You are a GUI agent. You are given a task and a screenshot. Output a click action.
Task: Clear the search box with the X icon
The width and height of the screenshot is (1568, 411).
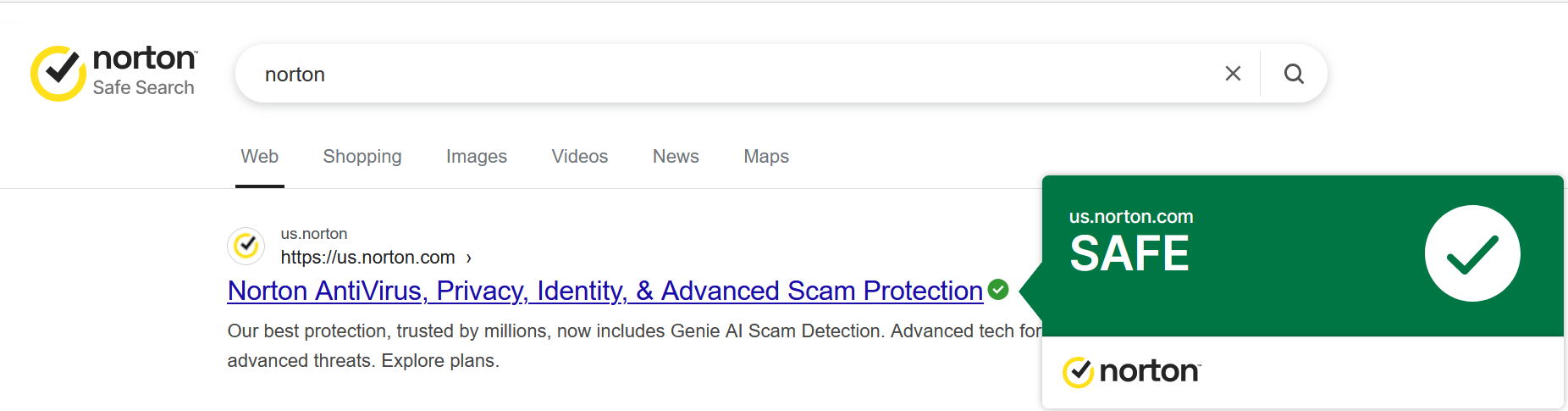pos(1233,74)
